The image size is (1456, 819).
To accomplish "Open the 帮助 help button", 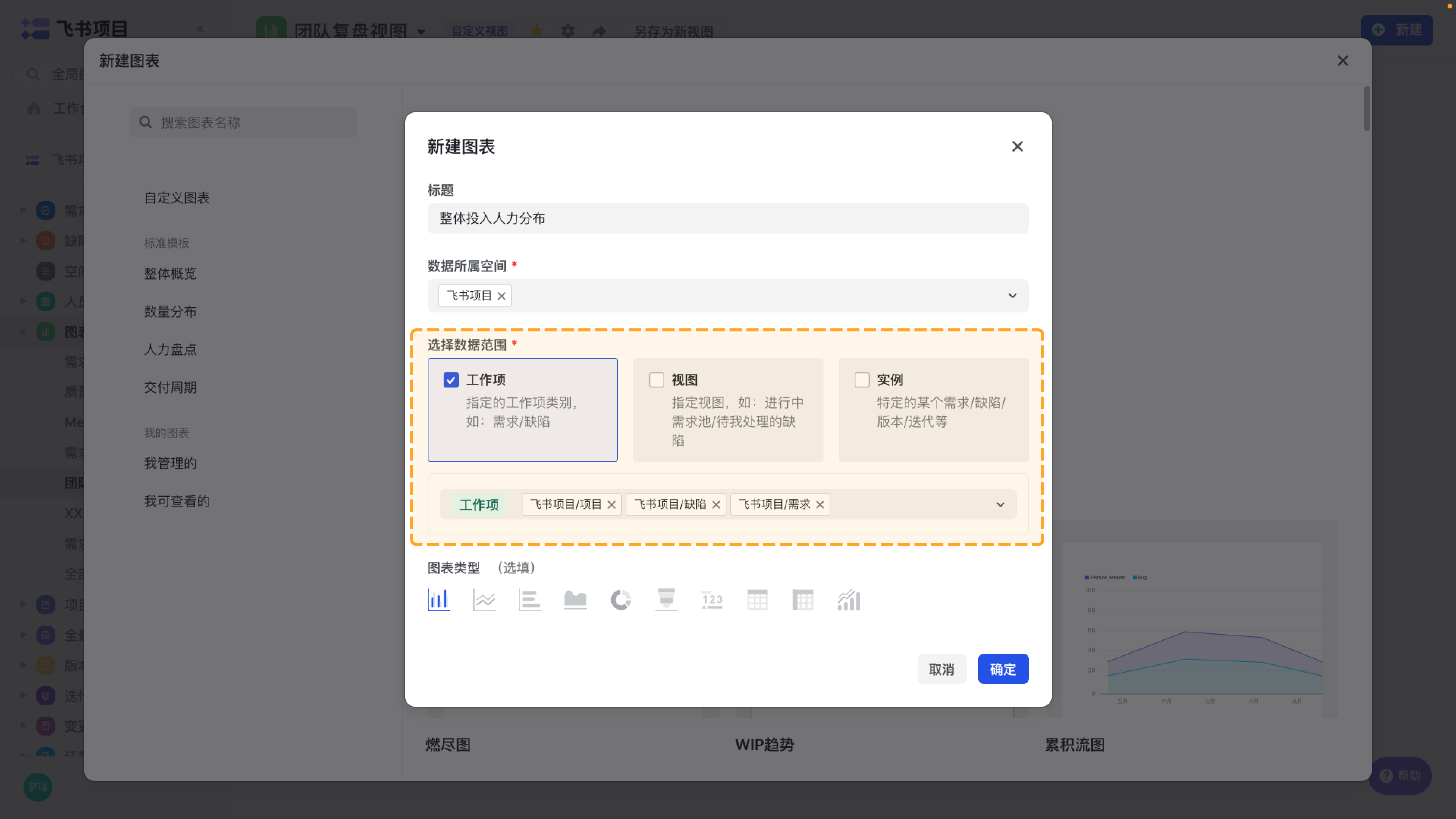I will pyautogui.click(x=1400, y=775).
